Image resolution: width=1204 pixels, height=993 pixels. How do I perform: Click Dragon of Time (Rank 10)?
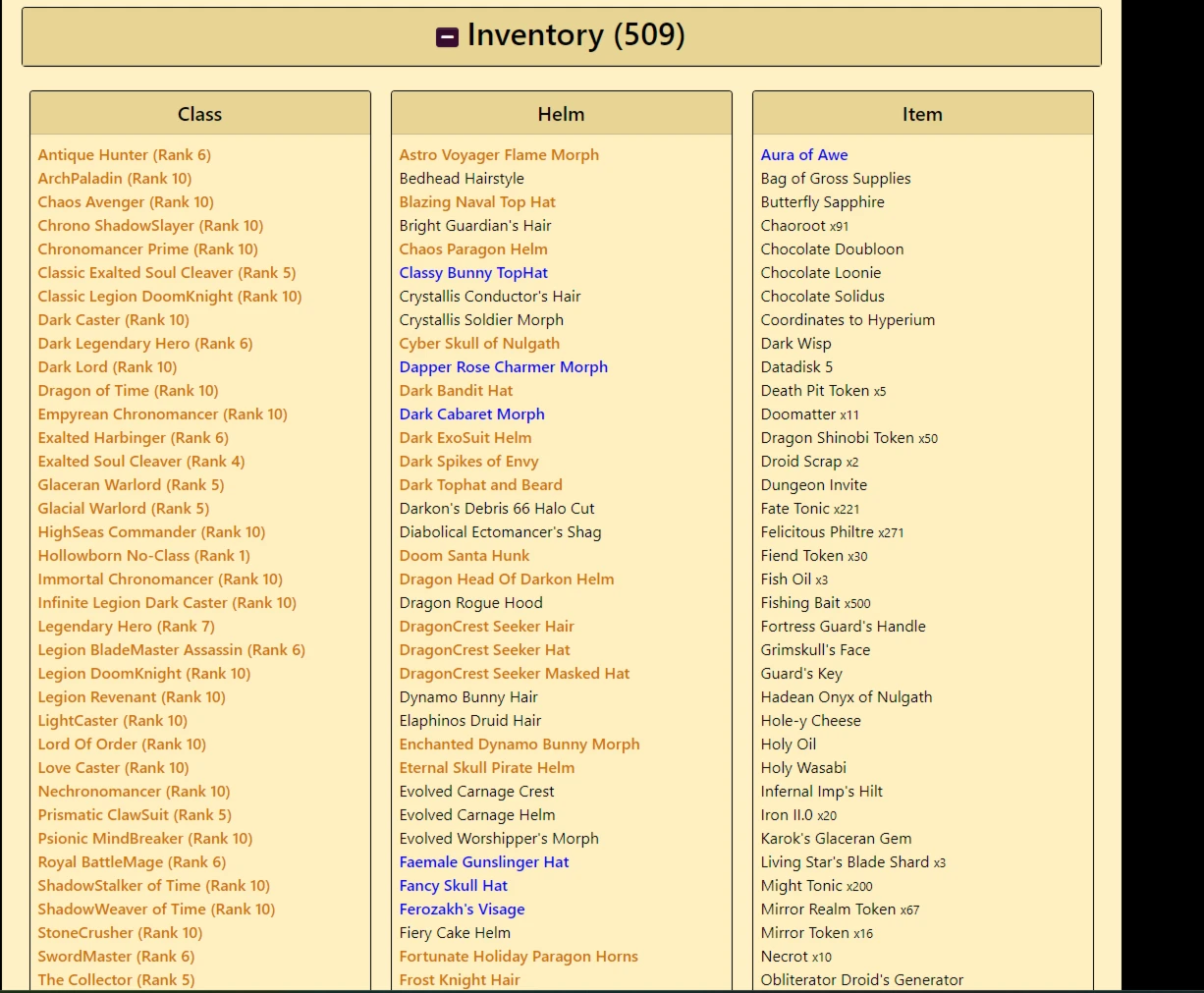pos(129,391)
